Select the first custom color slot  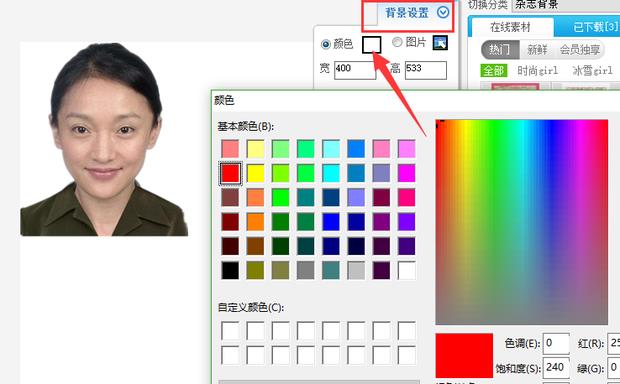pyautogui.click(x=230, y=331)
